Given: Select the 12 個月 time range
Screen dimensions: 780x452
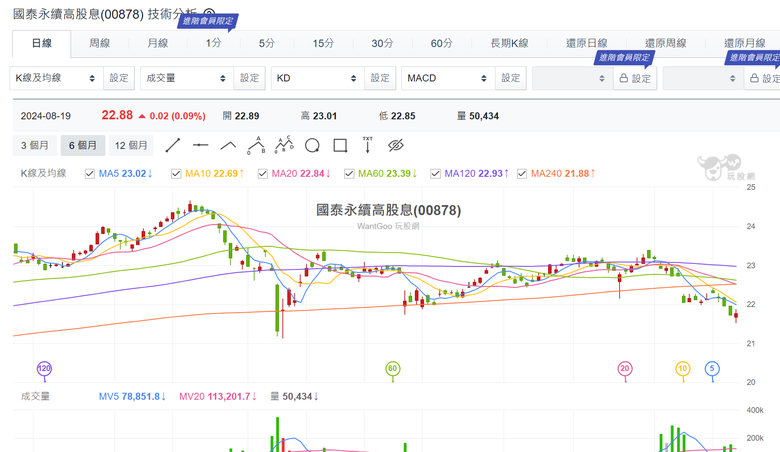Looking at the screenshot, I should (131, 145).
